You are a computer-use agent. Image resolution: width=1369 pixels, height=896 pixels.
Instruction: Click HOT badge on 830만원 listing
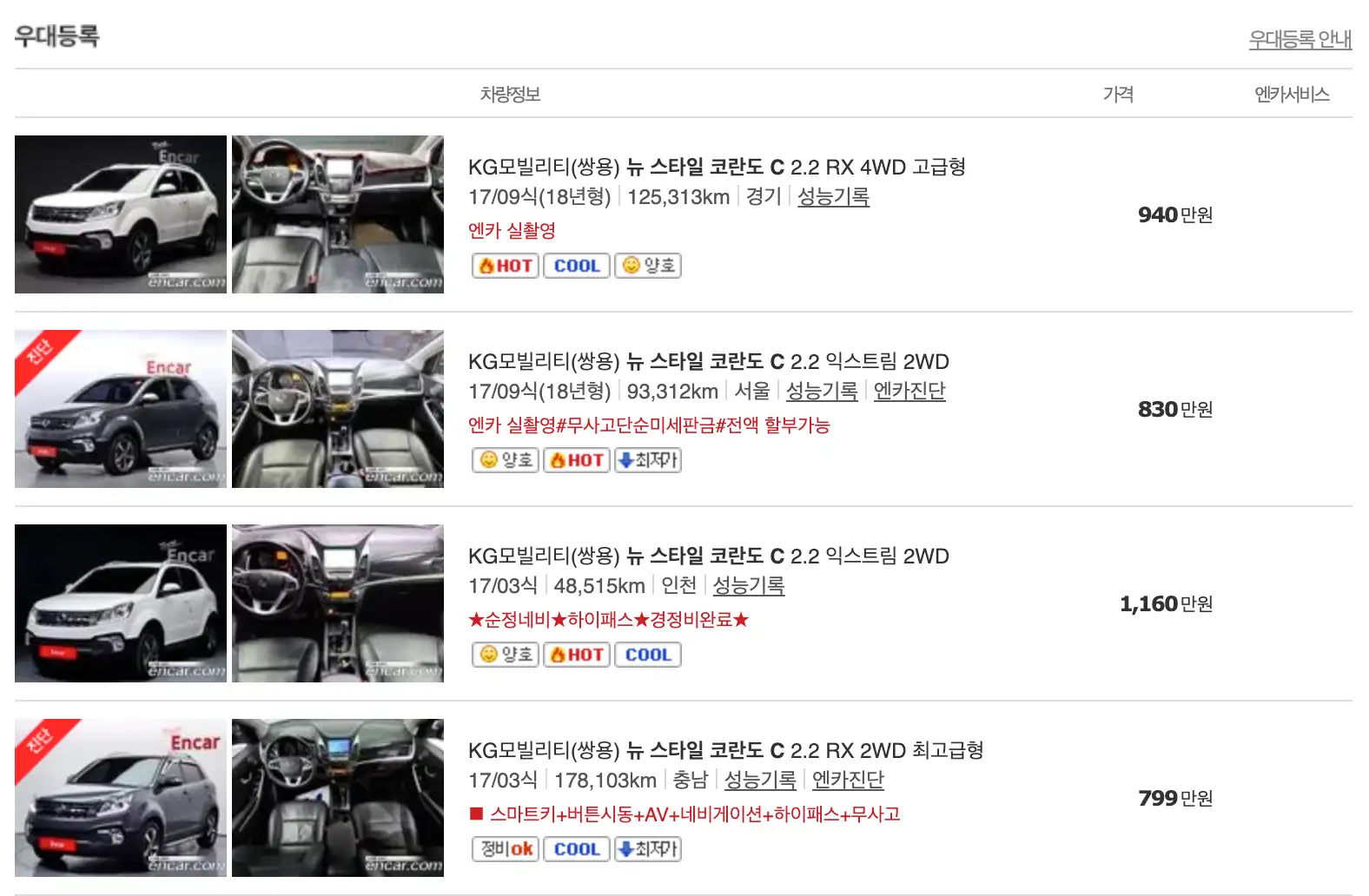(x=577, y=460)
